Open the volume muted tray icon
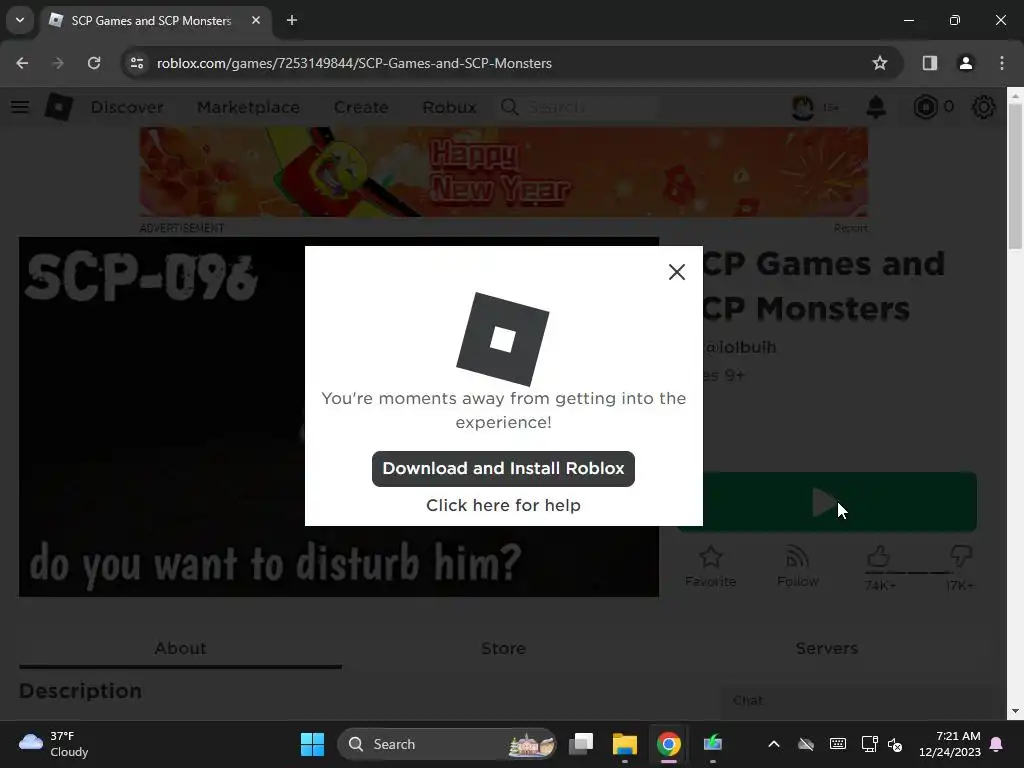 895,744
